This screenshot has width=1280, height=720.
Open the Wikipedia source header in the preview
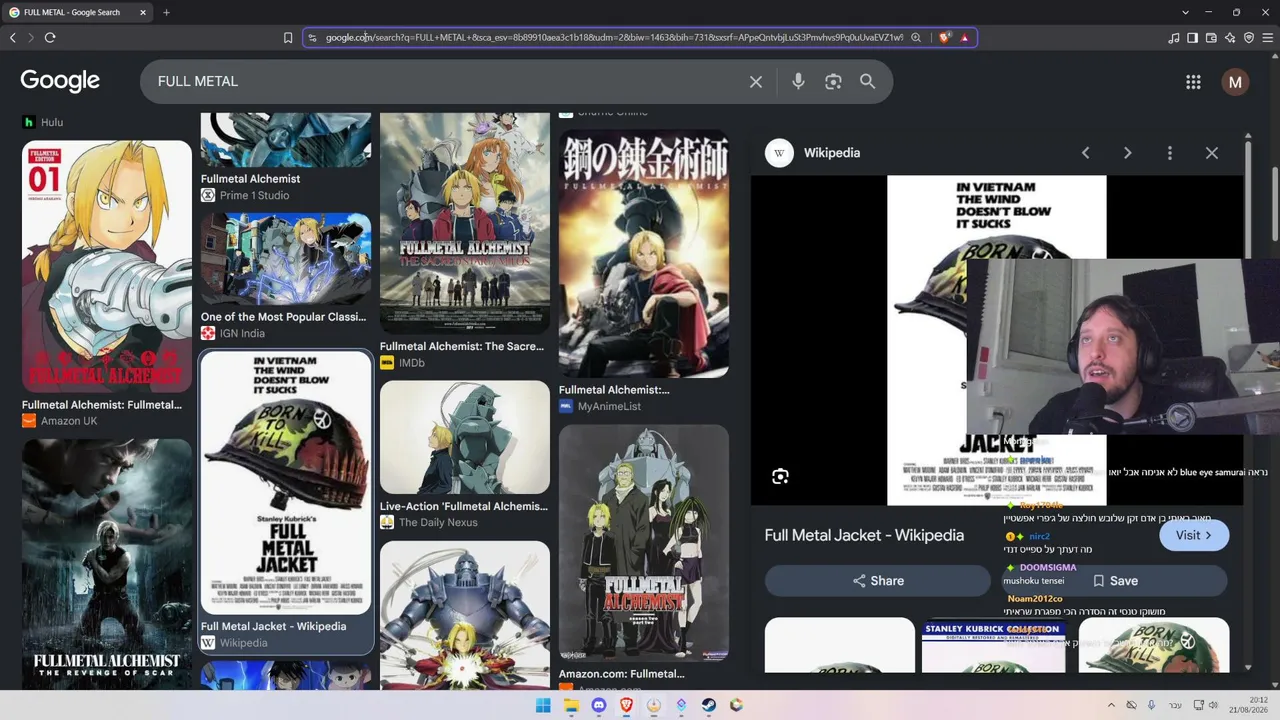pos(813,153)
